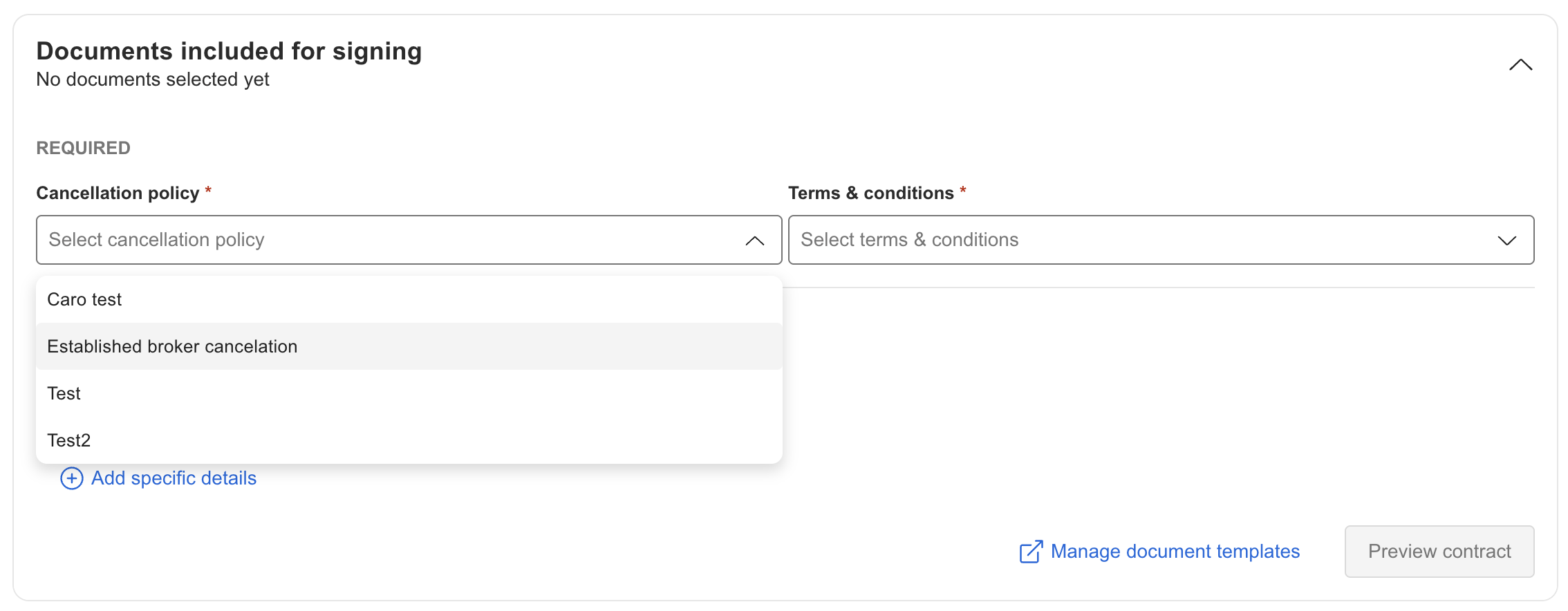1568x611 pixels.
Task: Click the Preview contract button
Action: pos(1439,552)
